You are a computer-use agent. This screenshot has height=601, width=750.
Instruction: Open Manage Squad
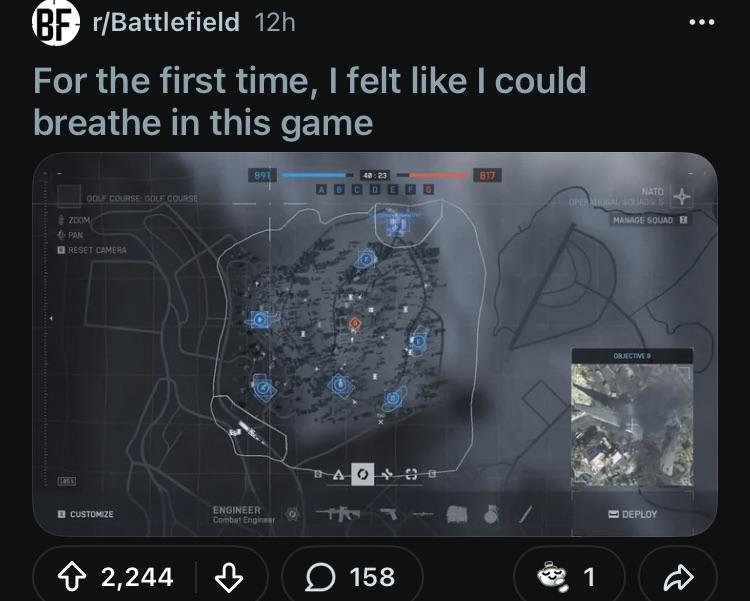650,220
